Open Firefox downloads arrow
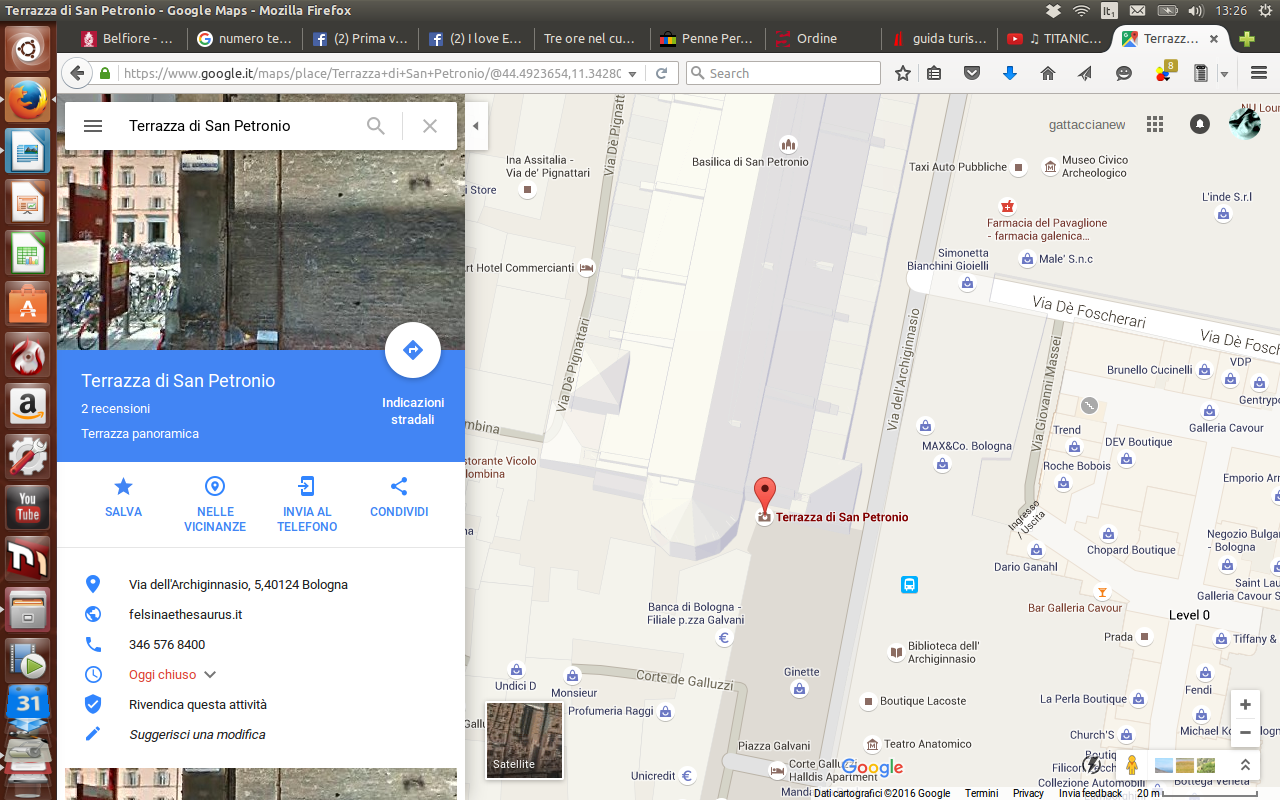1280x800 pixels. 1010,74
